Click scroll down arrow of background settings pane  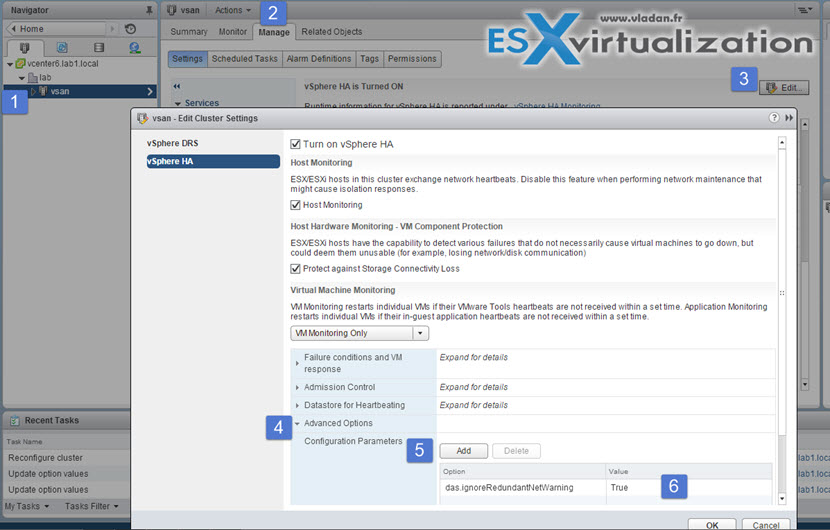pos(805,384)
